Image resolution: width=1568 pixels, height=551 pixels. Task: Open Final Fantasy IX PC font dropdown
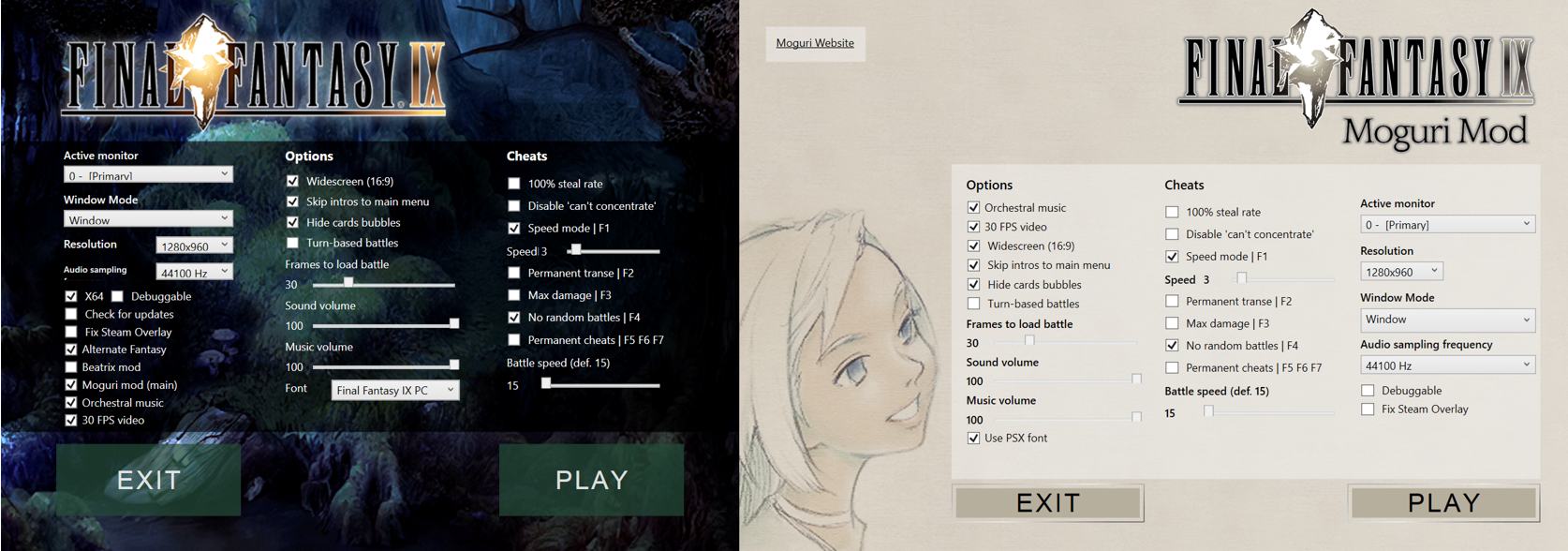coord(395,390)
